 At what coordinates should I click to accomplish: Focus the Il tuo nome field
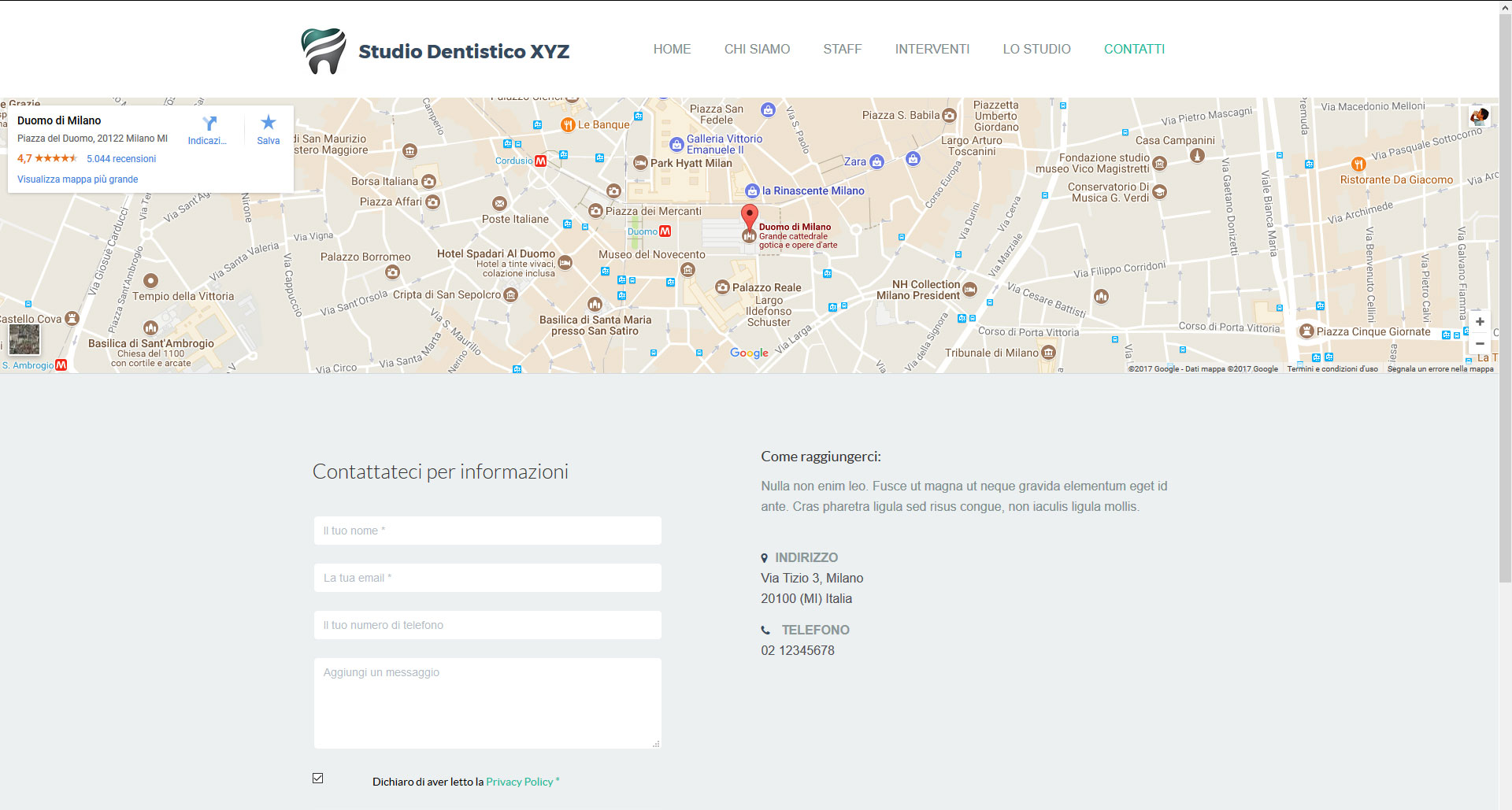pos(487,531)
